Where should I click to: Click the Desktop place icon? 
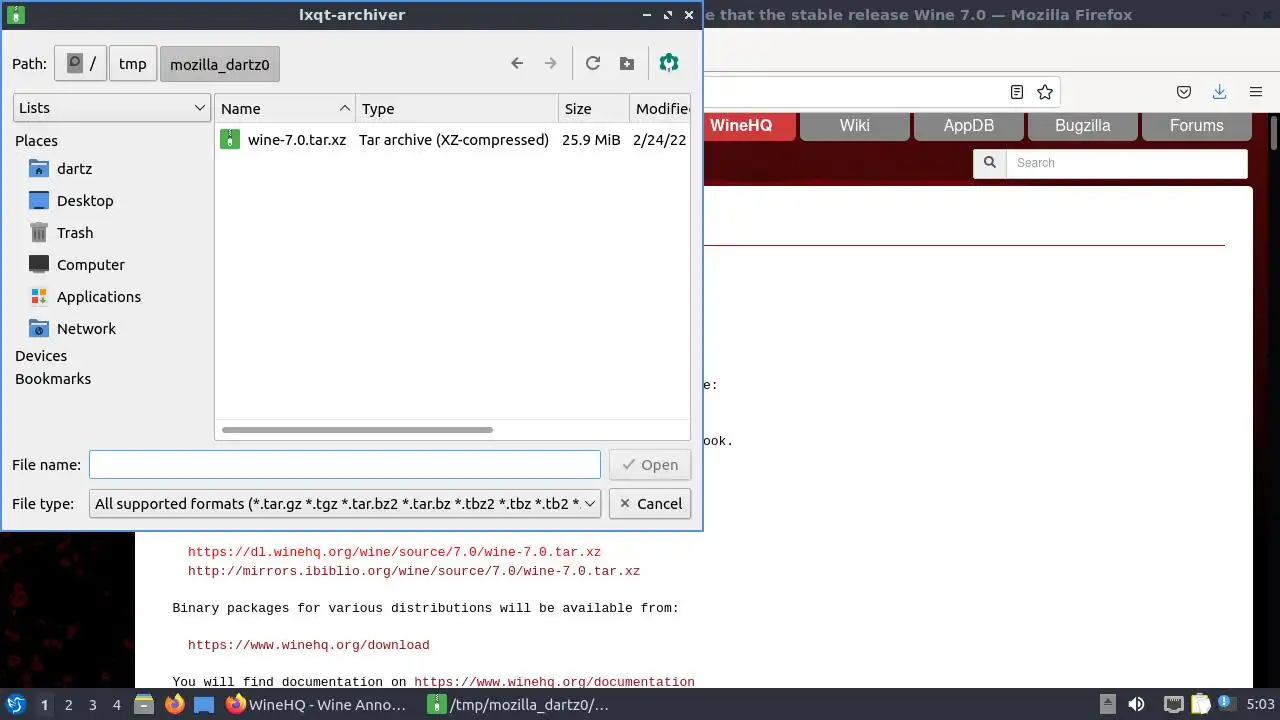click(x=39, y=200)
